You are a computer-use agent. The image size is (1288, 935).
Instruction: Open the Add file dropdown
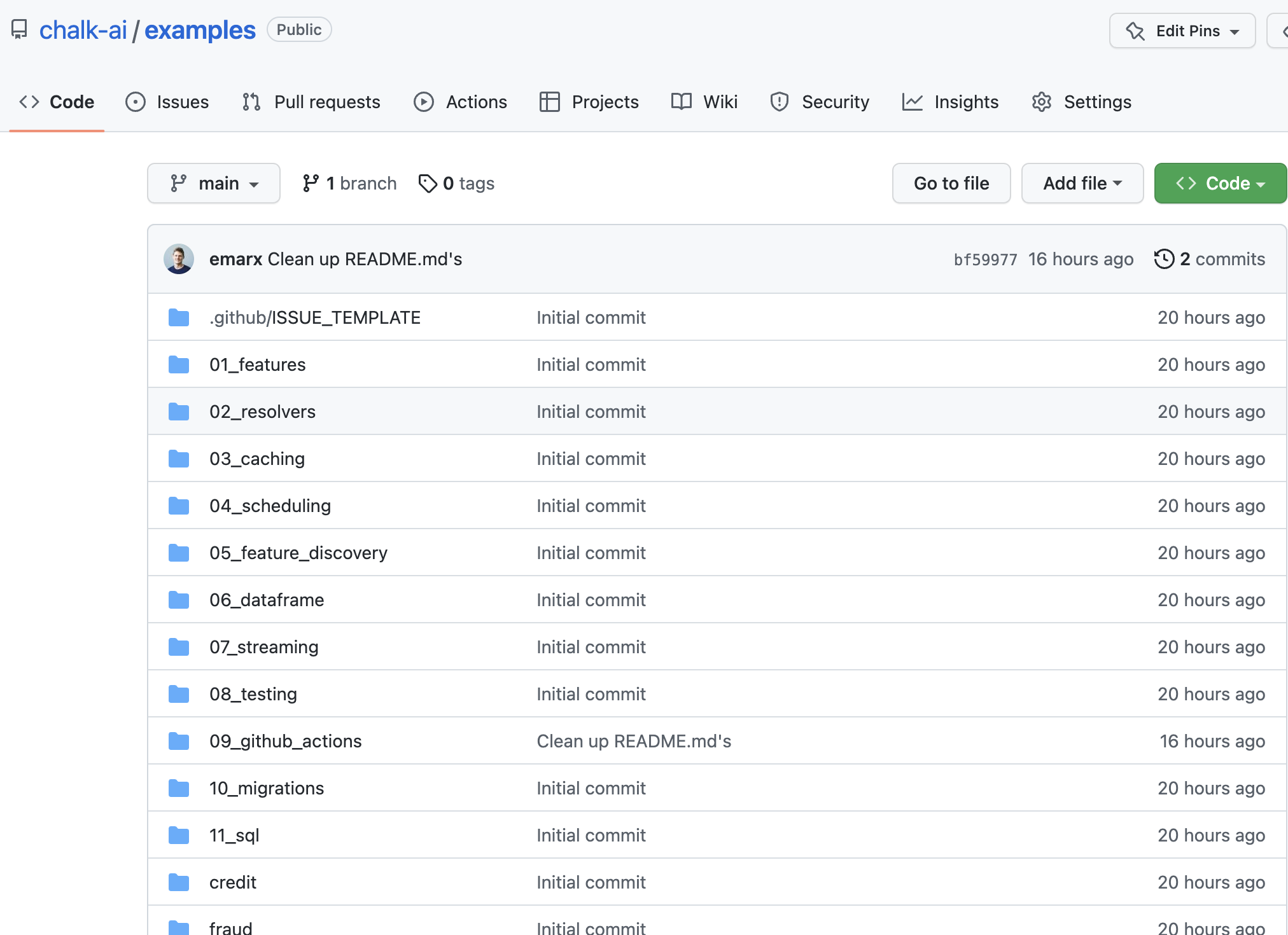click(1082, 183)
